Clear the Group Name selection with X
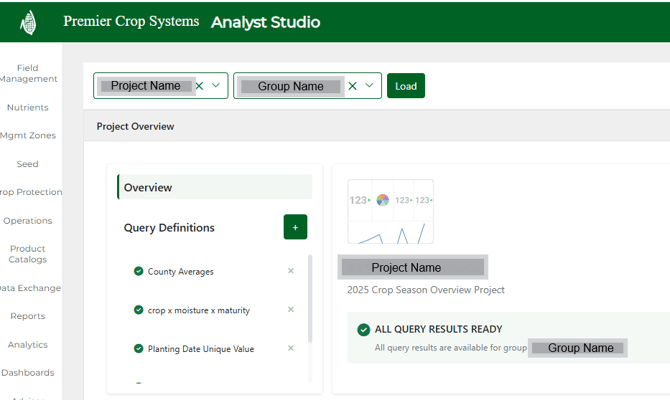The height and width of the screenshot is (400, 670). 352,86
